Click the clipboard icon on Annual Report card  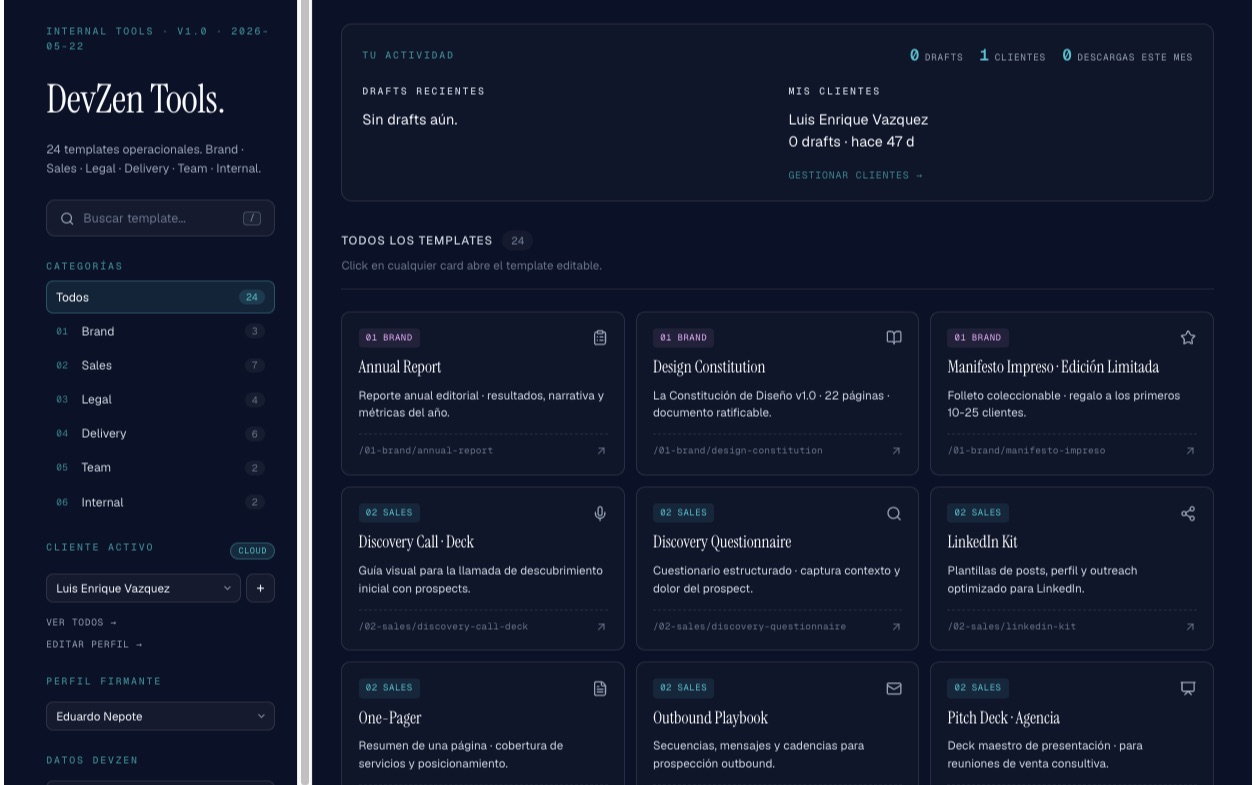click(600, 338)
